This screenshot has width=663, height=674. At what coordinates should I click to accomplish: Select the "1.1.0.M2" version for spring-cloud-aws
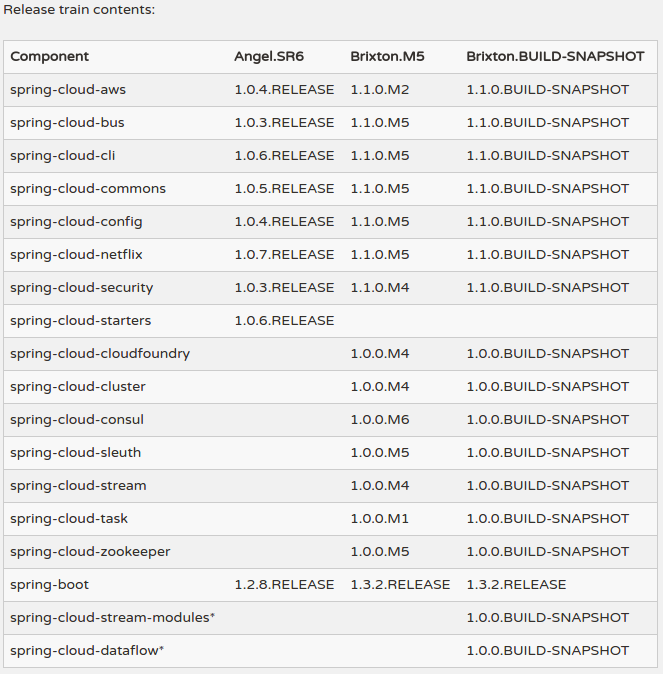coord(380,90)
